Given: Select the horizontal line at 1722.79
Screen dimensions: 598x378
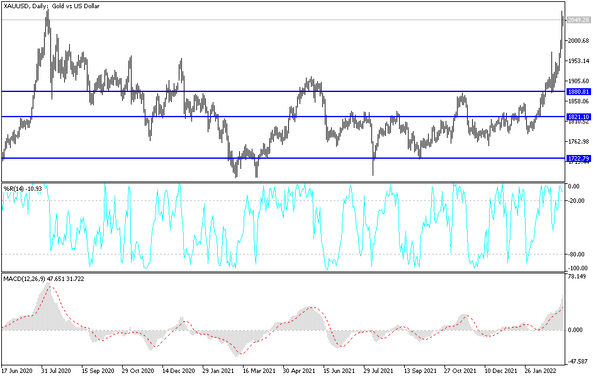Looking at the screenshot, I should (x=283, y=158).
